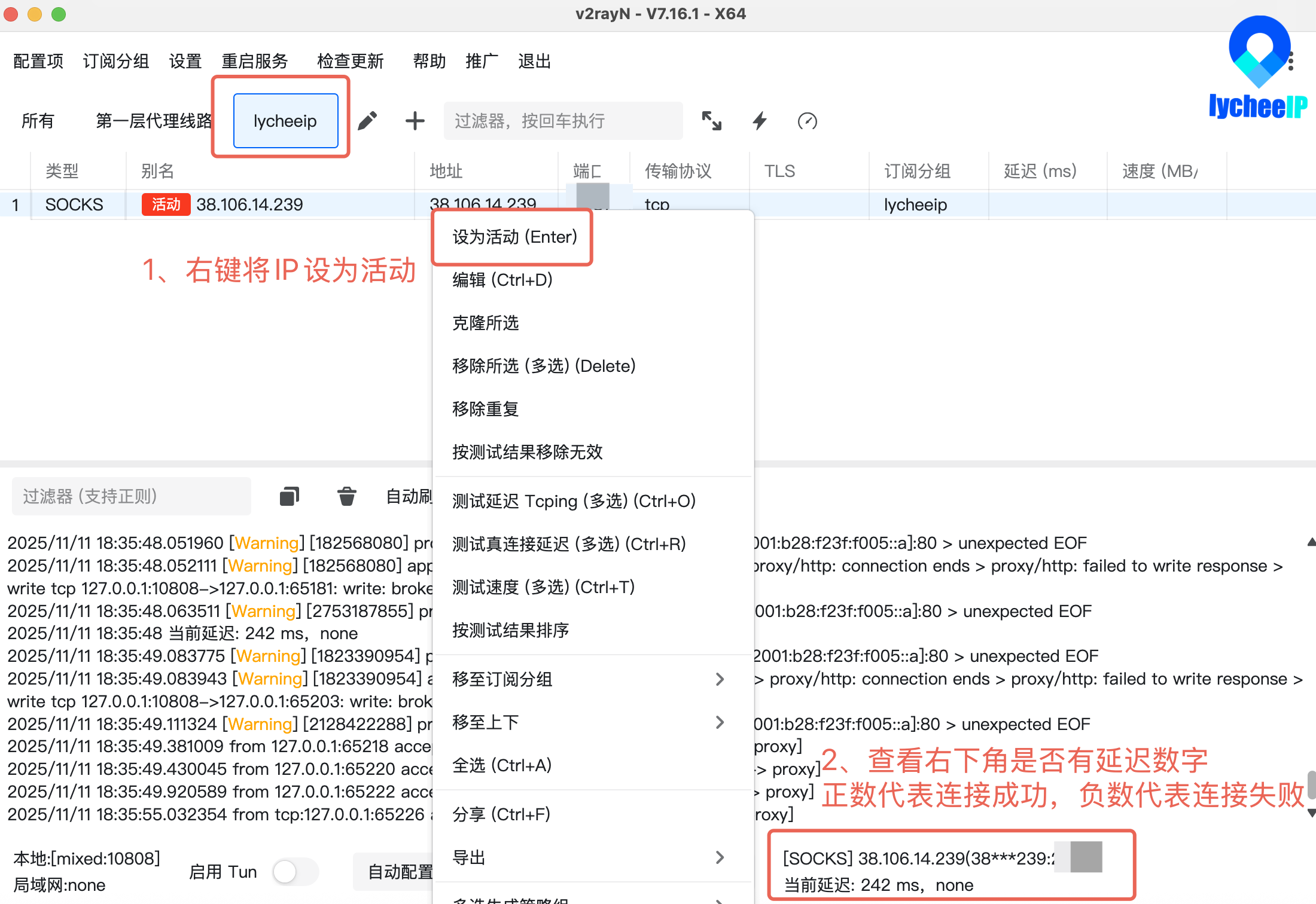The height and width of the screenshot is (904, 1316).
Task: Select the lycheeip group tab
Action: pos(285,121)
